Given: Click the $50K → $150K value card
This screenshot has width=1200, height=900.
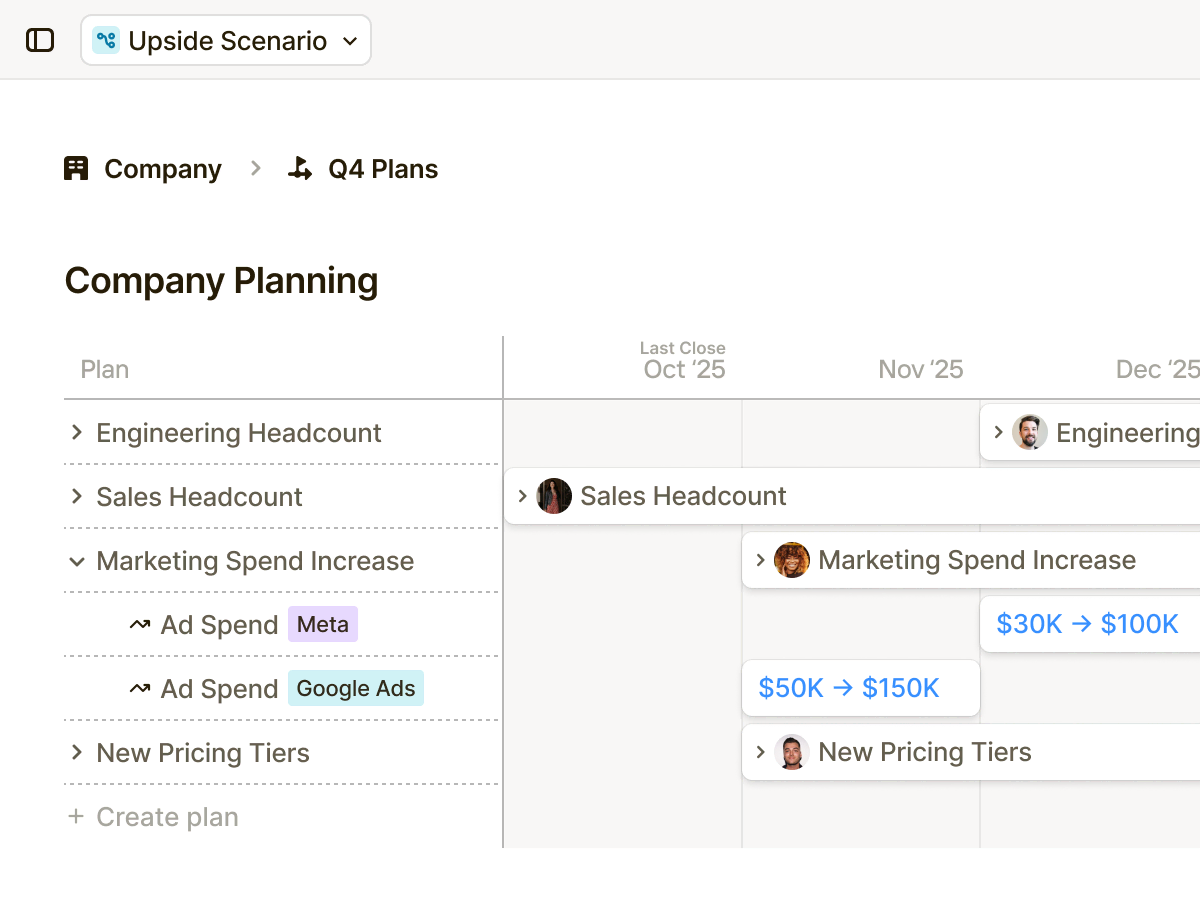Looking at the screenshot, I should (860, 688).
